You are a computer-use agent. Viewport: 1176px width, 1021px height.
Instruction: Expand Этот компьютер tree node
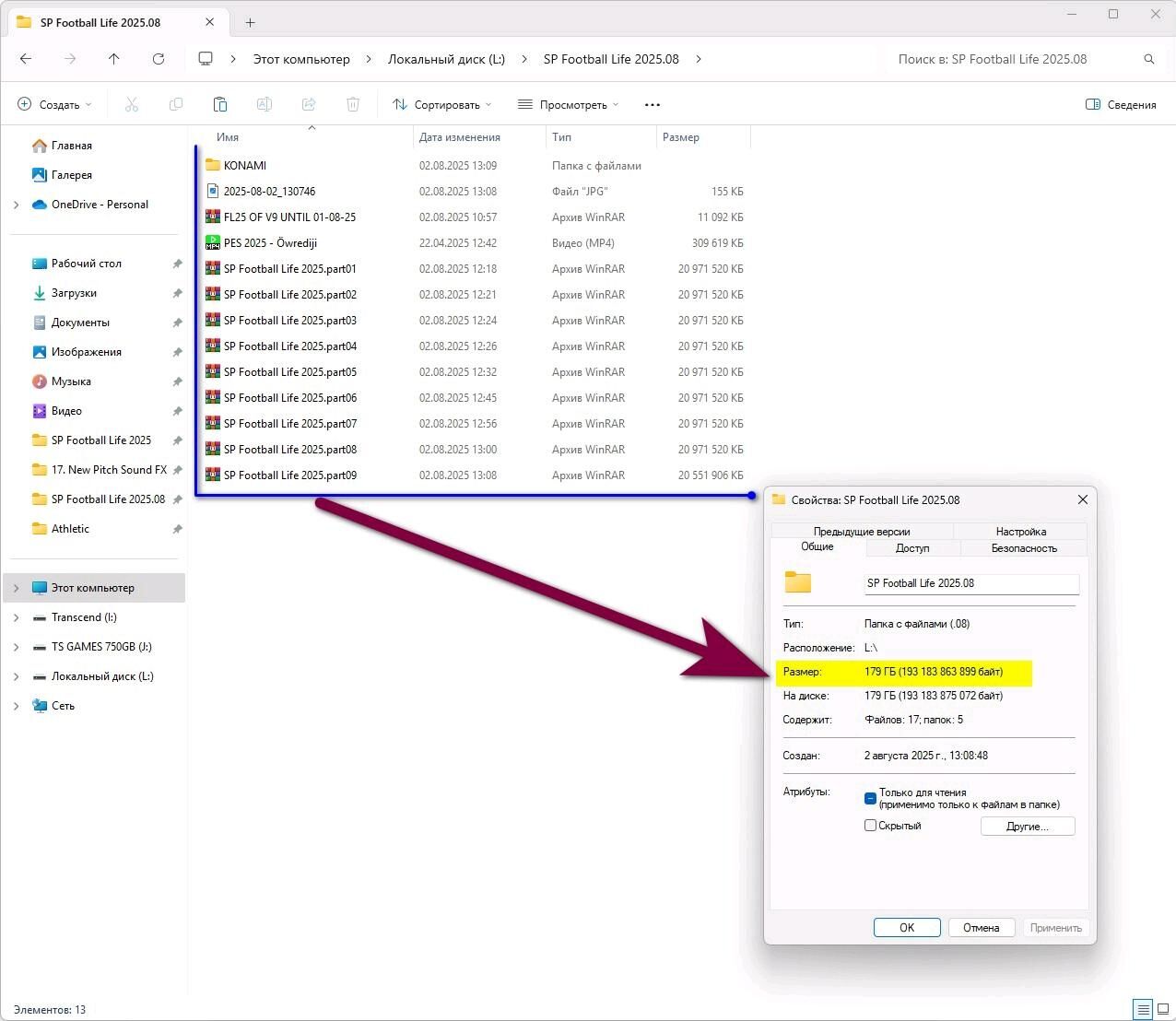pyautogui.click(x=16, y=588)
